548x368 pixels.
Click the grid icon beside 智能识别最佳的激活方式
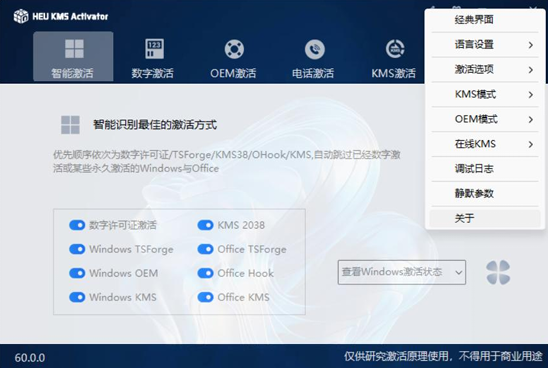click(70, 125)
